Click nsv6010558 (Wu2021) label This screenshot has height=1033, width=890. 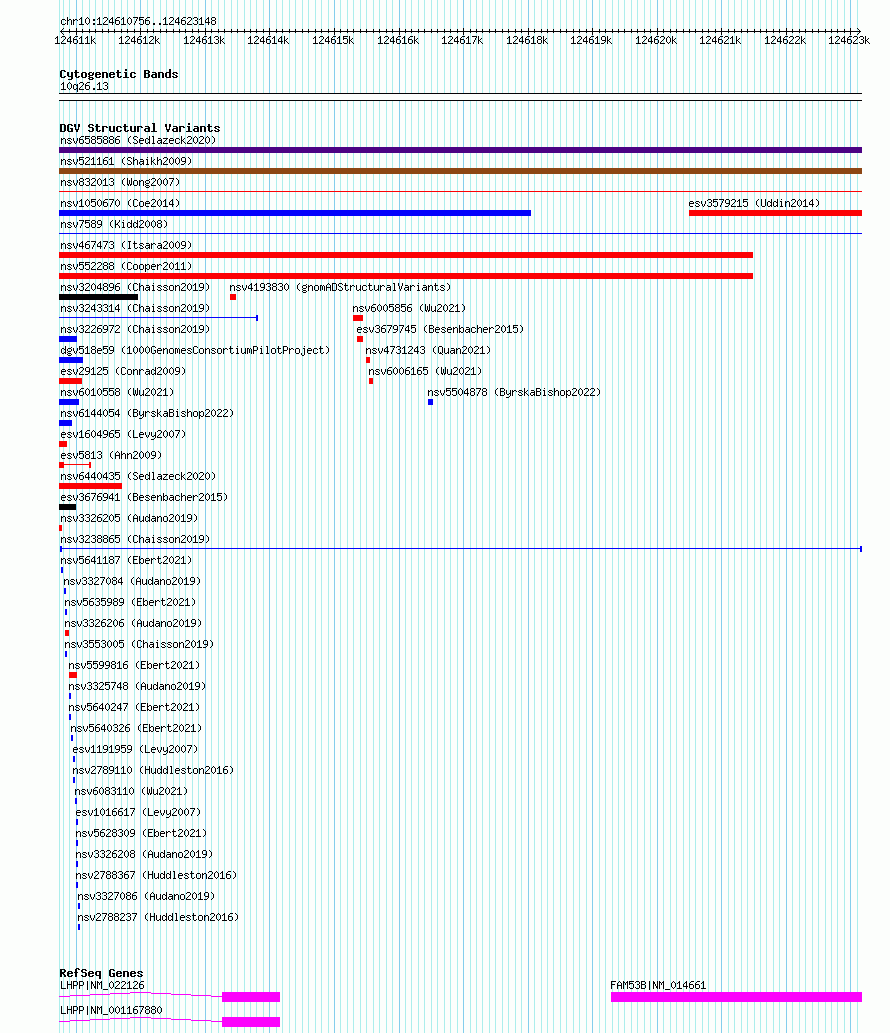coord(117,393)
